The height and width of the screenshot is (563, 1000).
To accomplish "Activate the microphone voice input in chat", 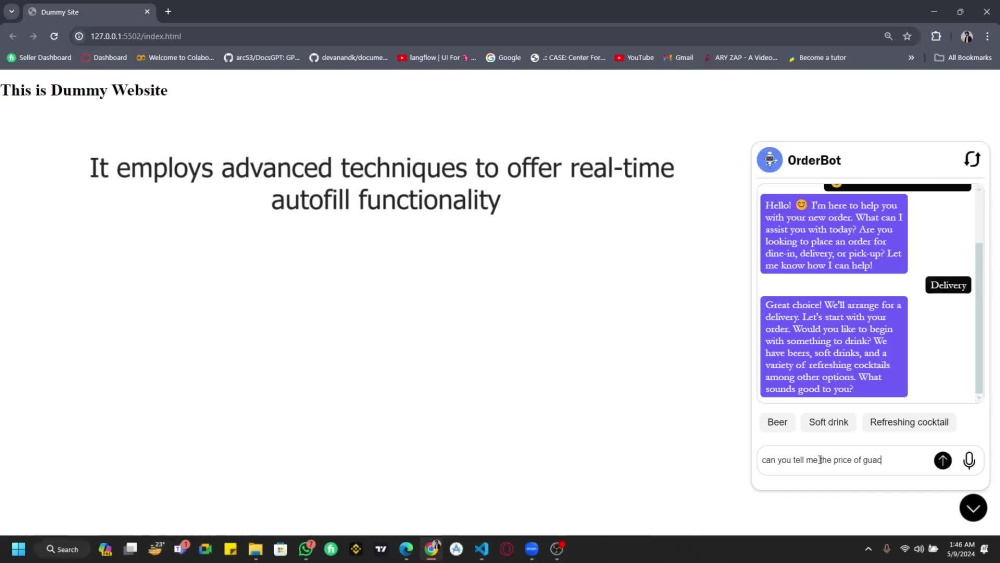I will 969,460.
